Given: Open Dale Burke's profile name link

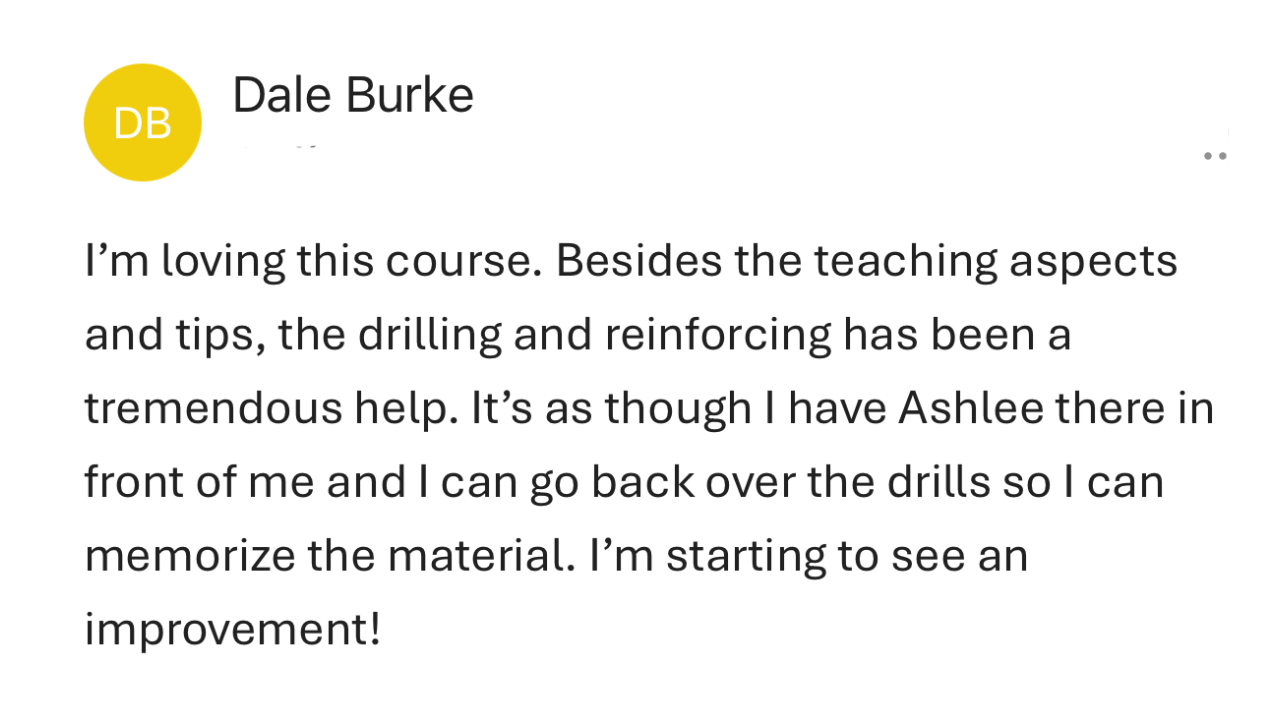Looking at the screenshot, I should click(x=353, y=96).
